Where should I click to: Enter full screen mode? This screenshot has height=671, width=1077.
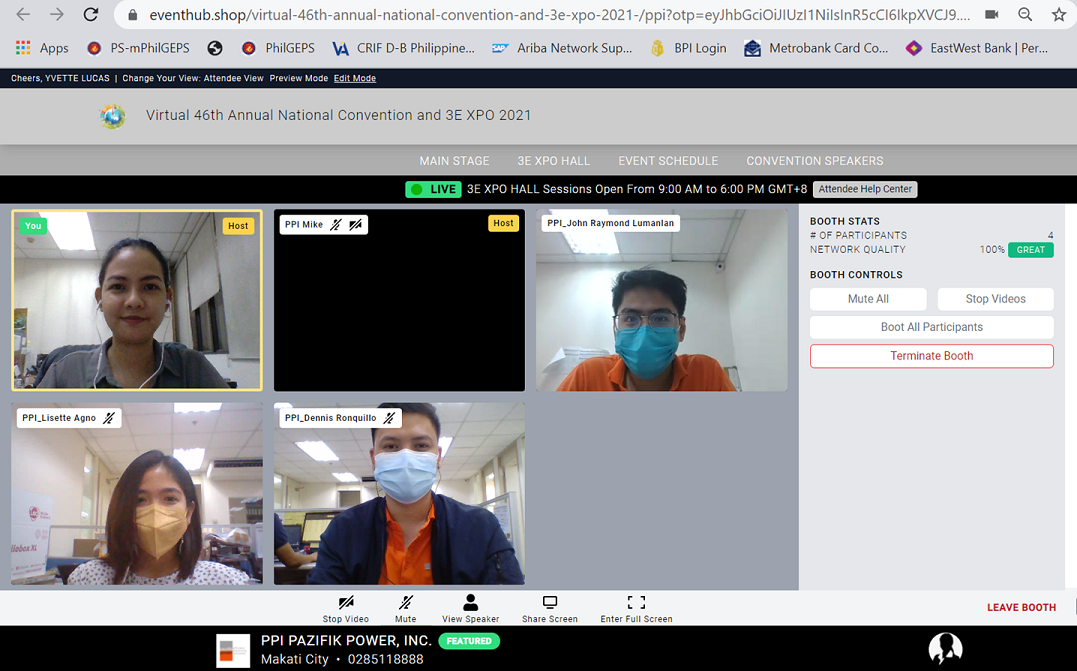click(636, 602)
